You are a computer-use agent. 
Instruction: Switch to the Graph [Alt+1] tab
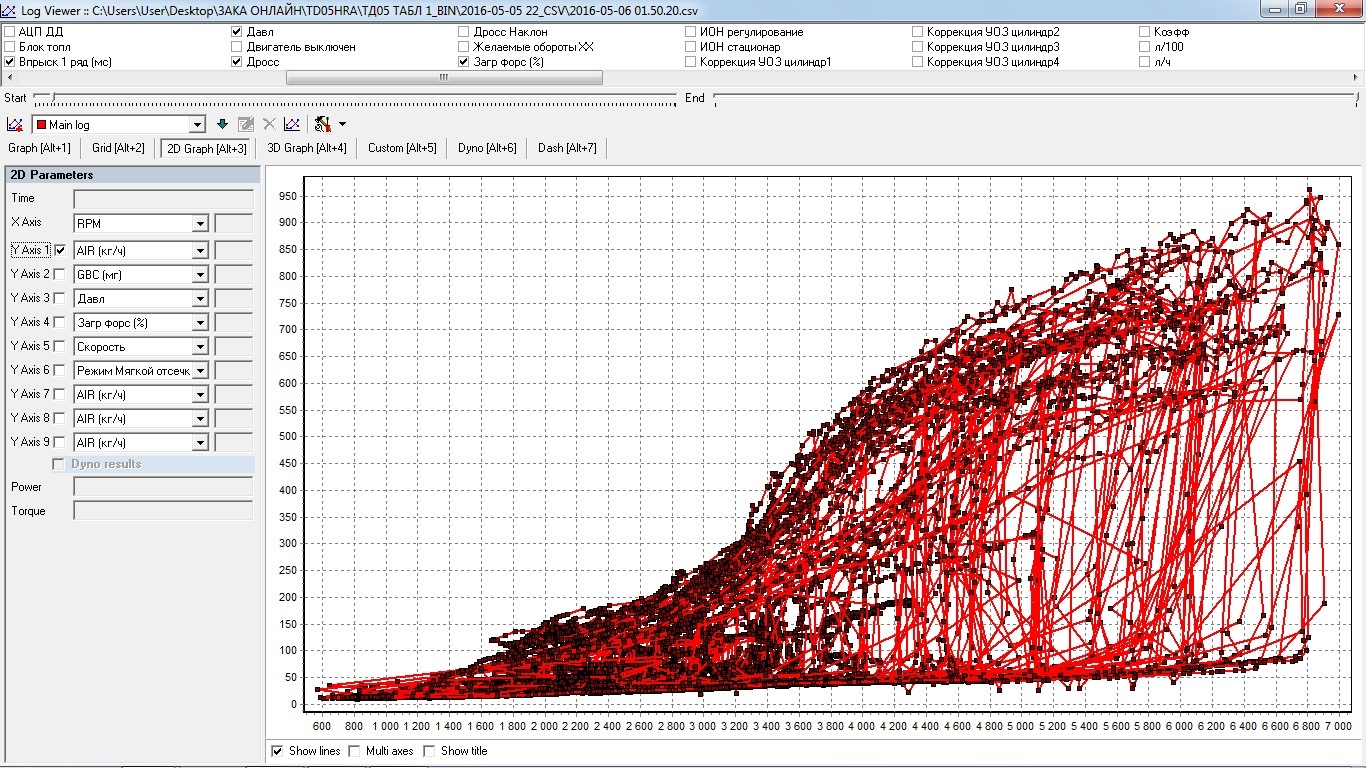click(x=39, y=148)
